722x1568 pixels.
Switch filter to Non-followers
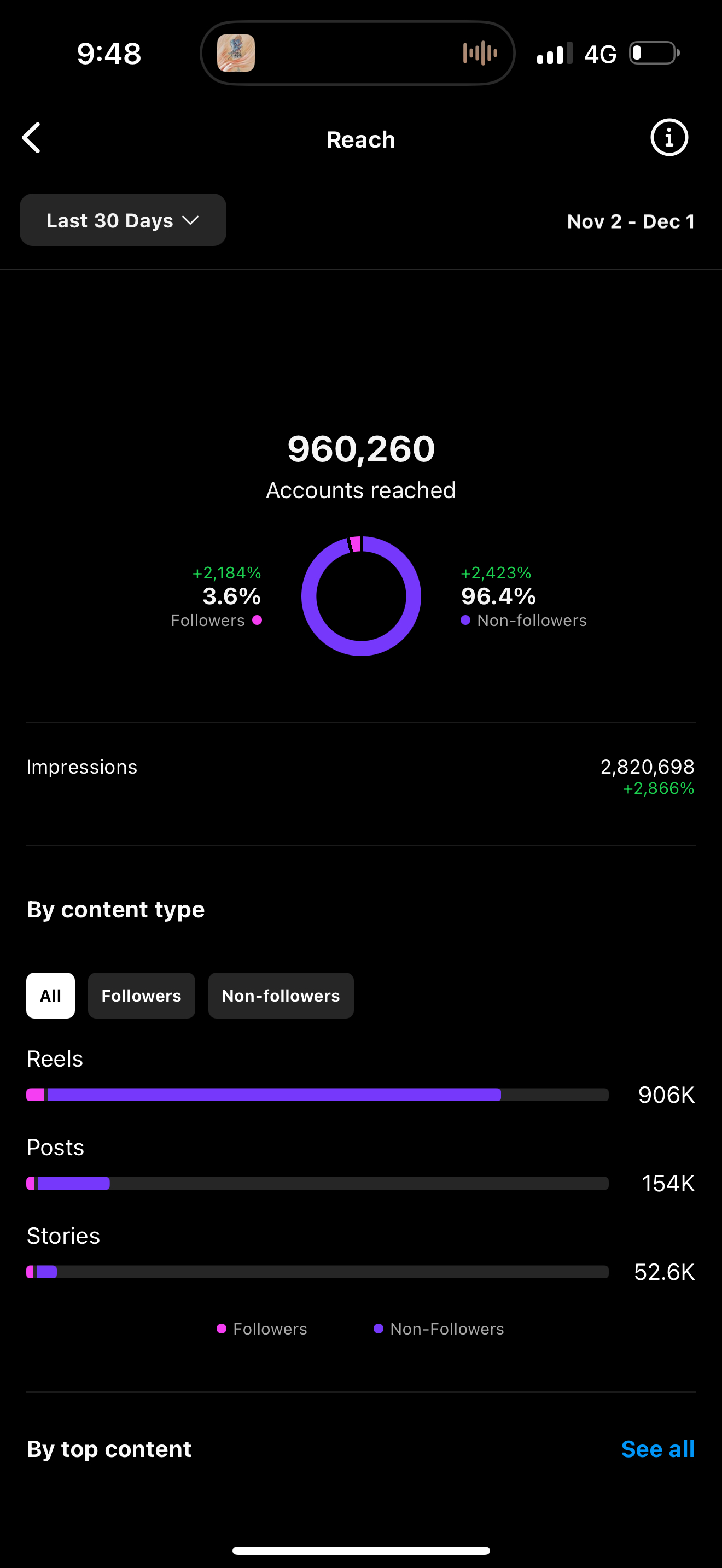click(281, 996)
